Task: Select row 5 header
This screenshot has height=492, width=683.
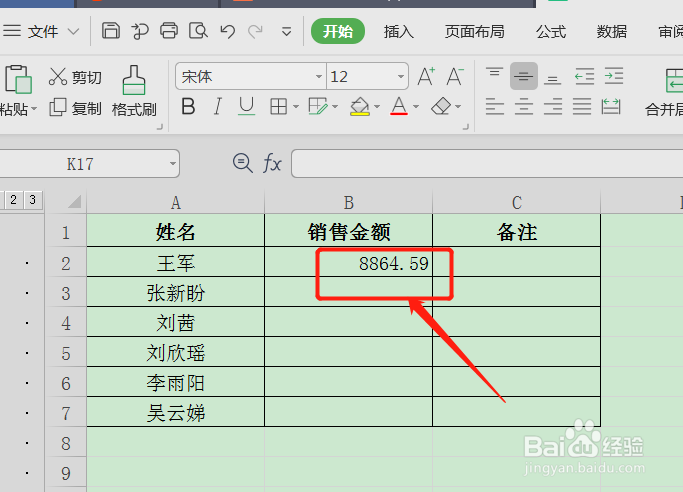Action: click(66, 353)
